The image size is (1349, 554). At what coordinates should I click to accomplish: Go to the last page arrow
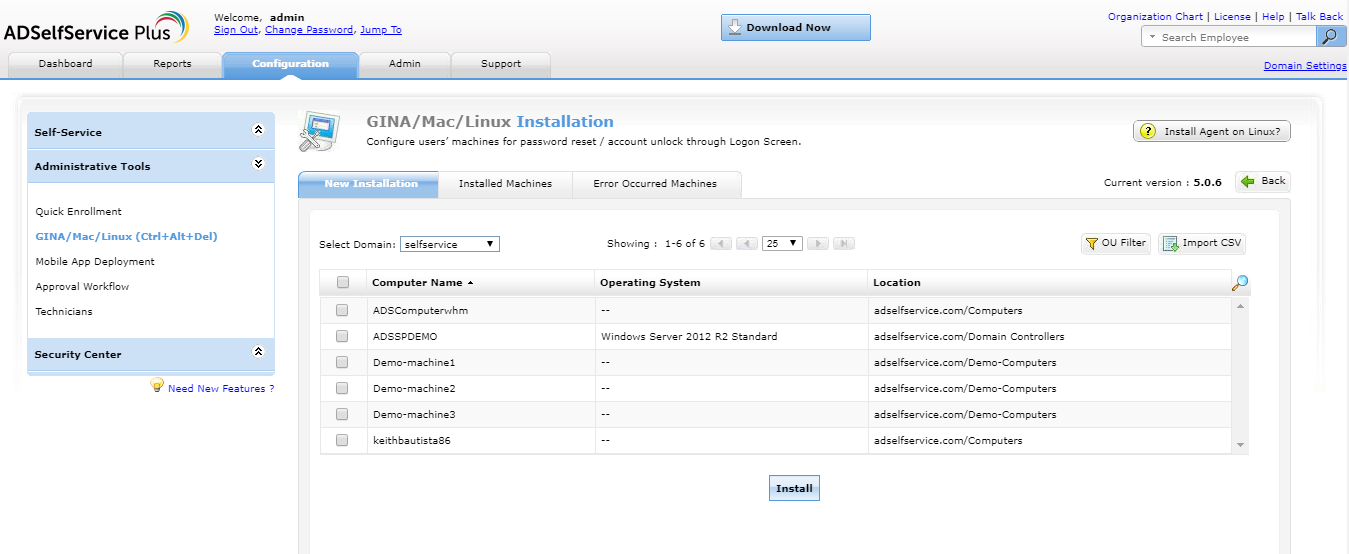point(843,244)
